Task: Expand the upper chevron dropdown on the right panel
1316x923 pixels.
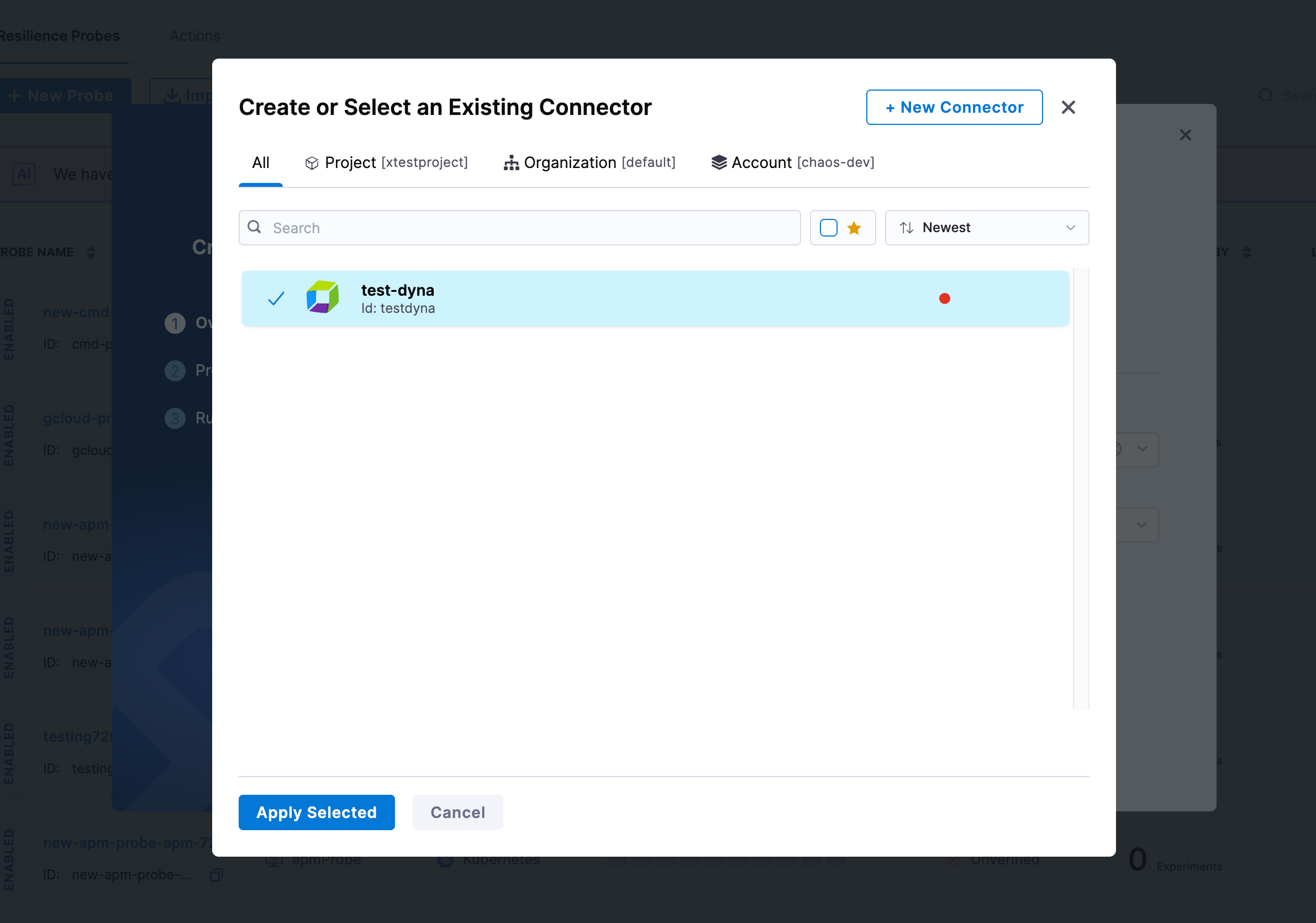Action: (1143, 449)
